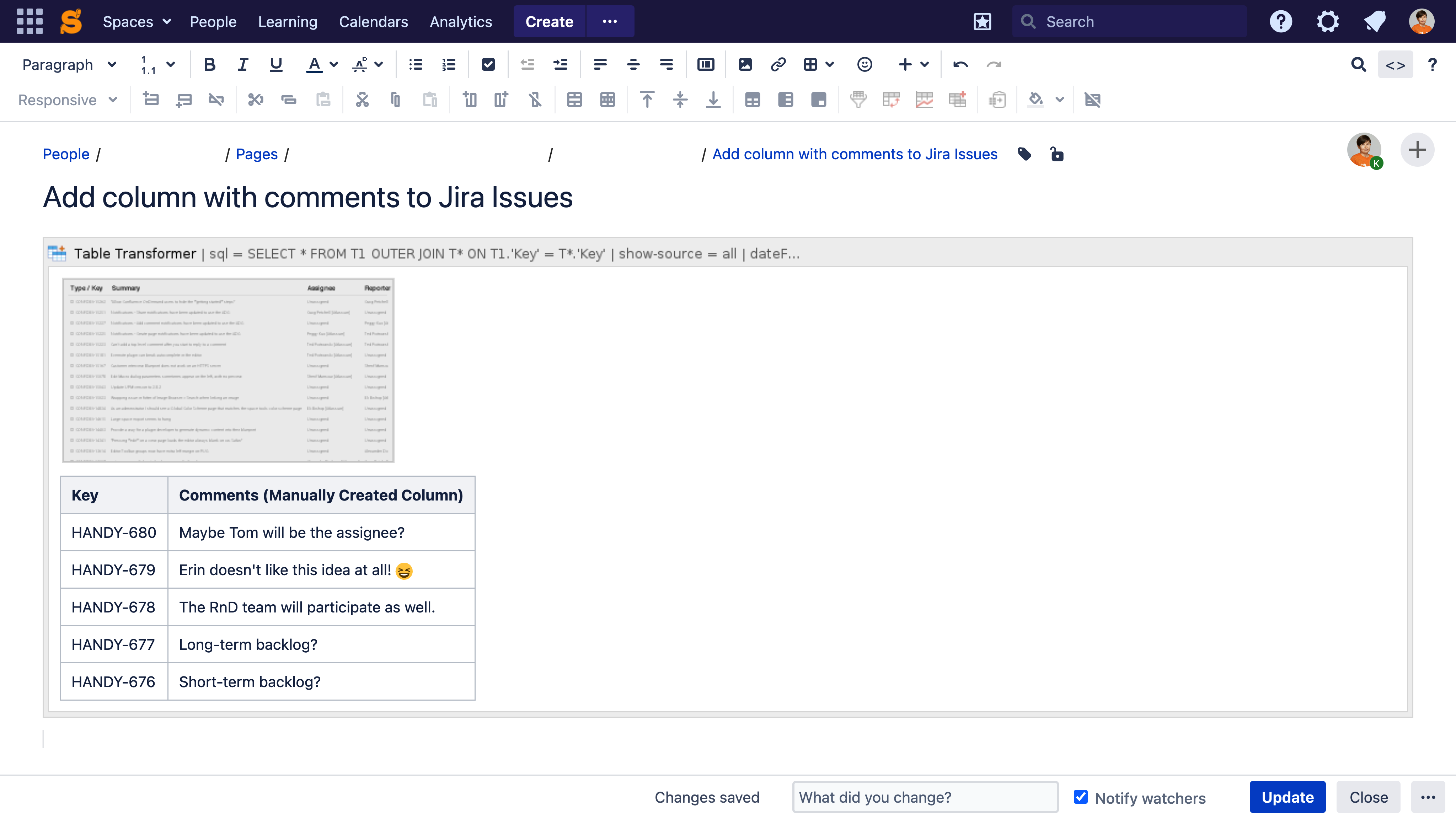Expand text color dropdown arrow
This screenshot has height=819, width=1456.
[334, 64]
